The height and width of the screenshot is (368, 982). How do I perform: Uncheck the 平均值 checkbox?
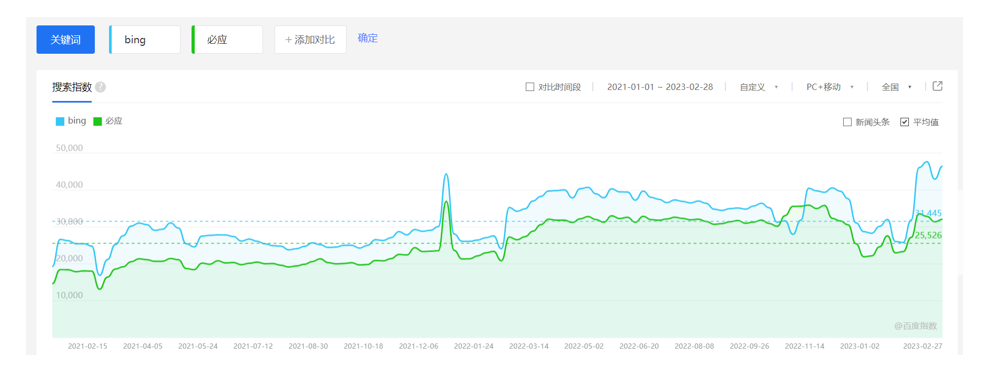coord(904,122)
